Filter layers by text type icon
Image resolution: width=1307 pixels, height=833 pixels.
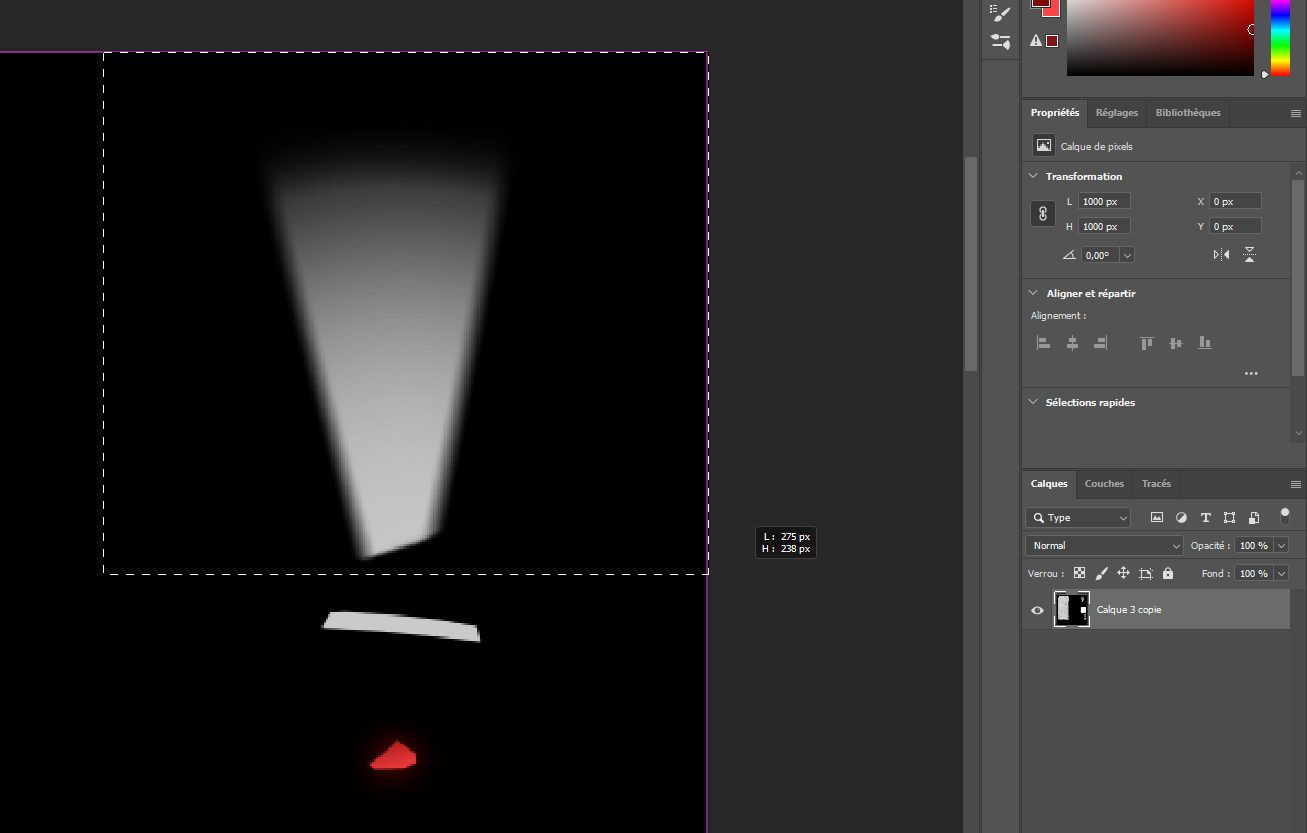tap(1205, 518)
